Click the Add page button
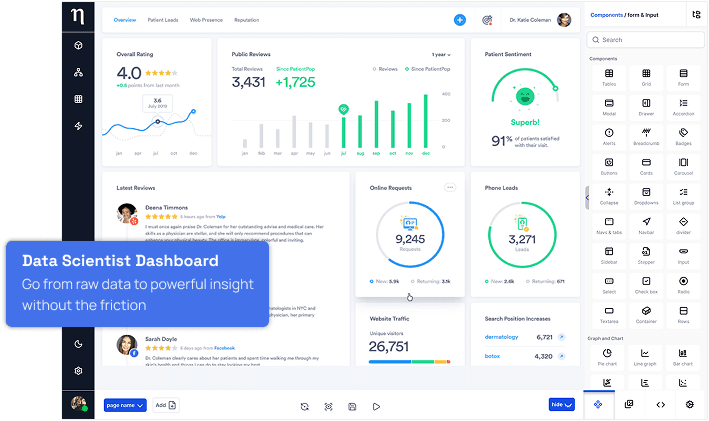Viewport: 709px width, 421px height. click(166, 405)
